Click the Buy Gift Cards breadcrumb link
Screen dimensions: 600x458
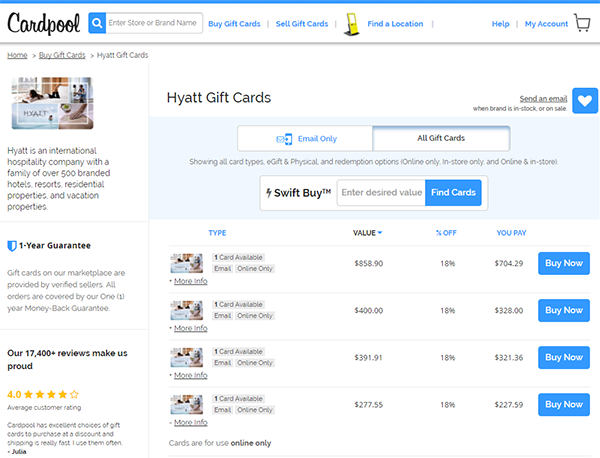62,55
